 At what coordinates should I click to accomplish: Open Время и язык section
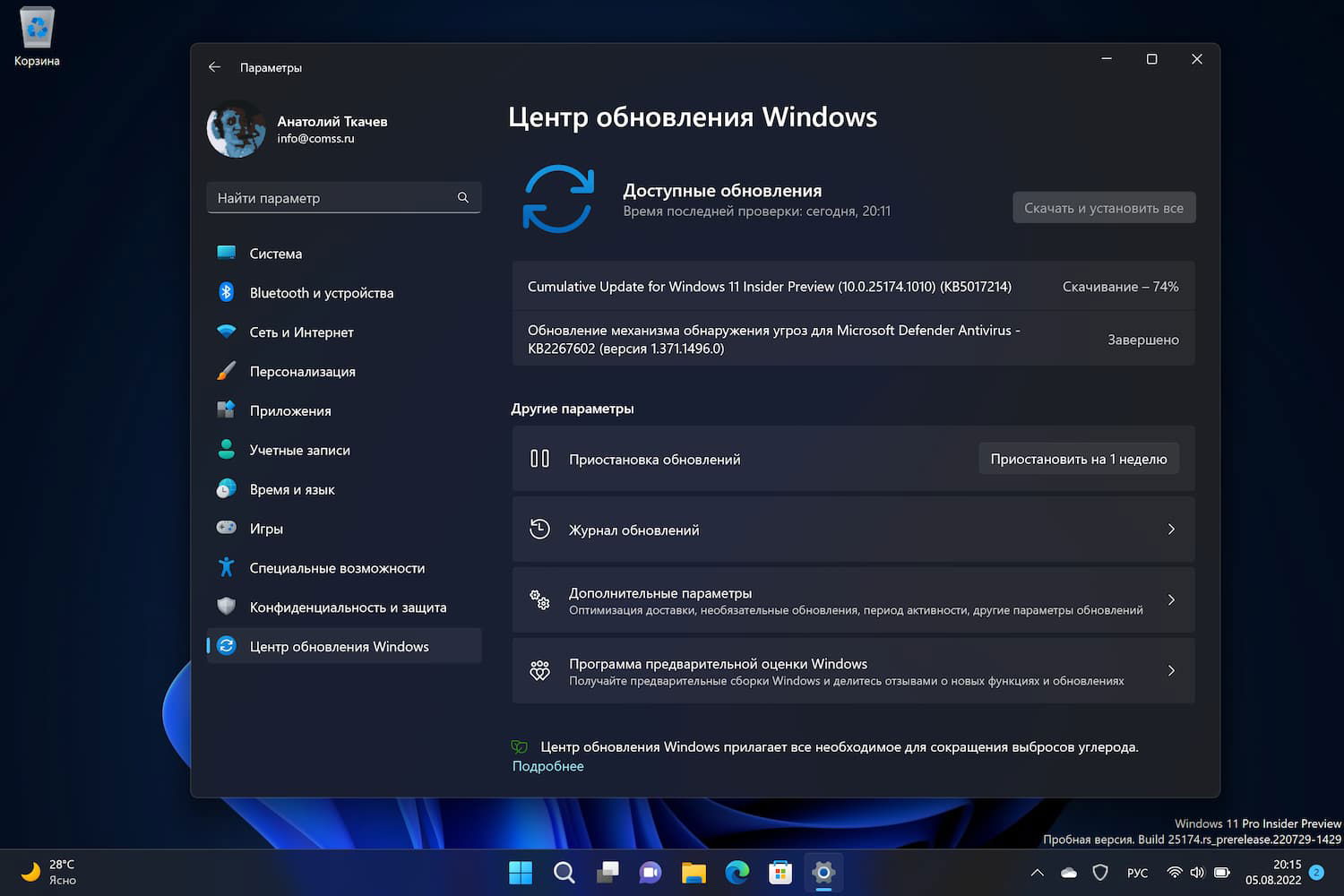coord(344,489)
